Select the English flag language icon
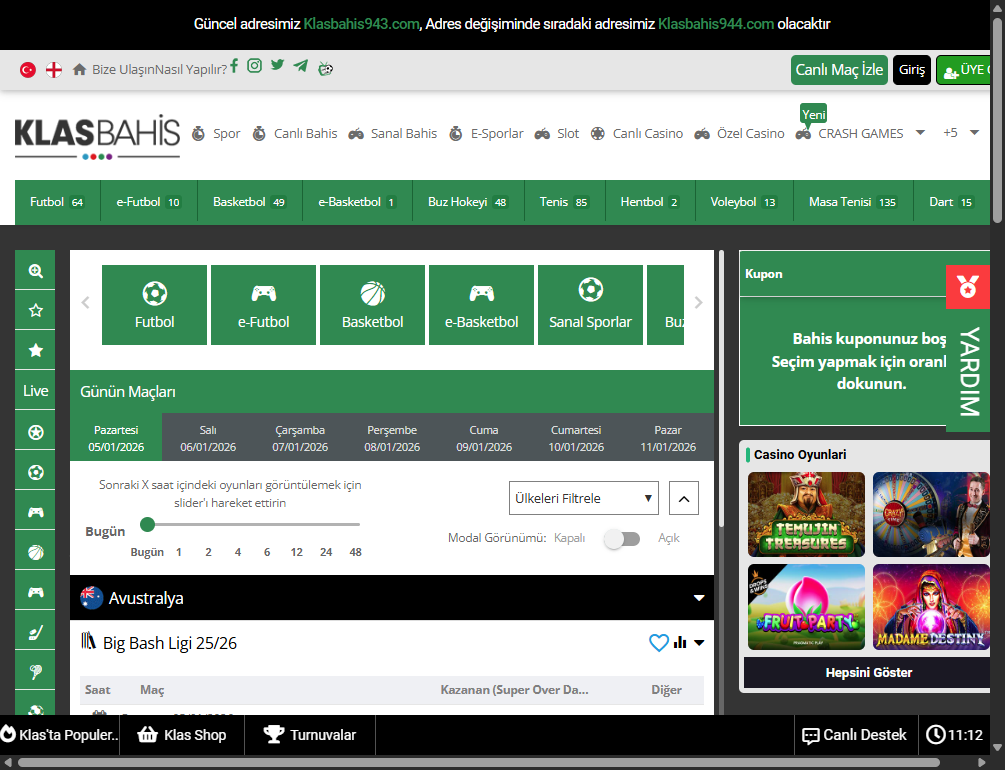Screen dimensions: 1005x770 54,69
